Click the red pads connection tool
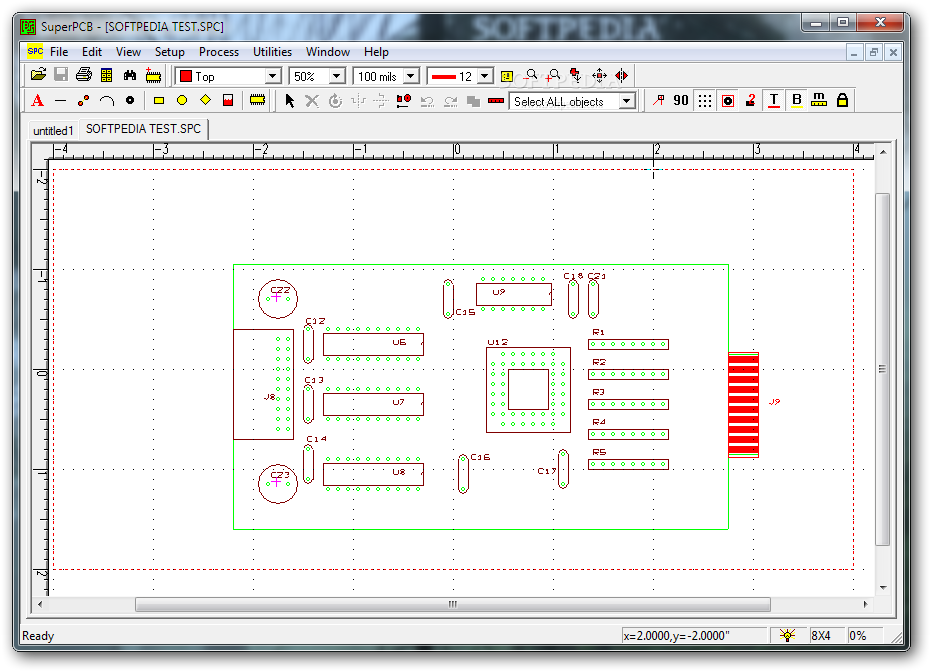931x672 pixels. click(404, 100)
